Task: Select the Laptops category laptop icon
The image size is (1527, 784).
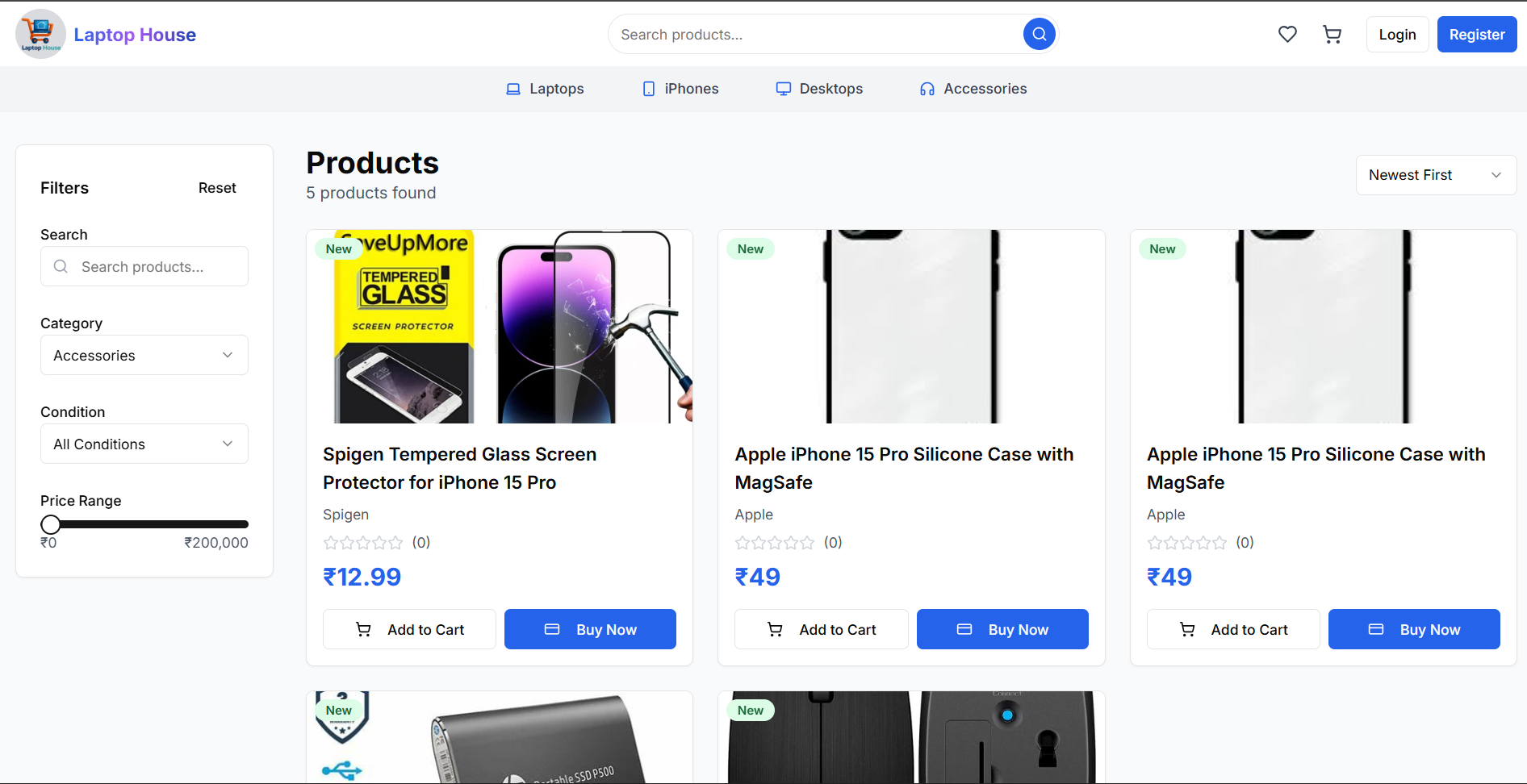Action: 513,89
